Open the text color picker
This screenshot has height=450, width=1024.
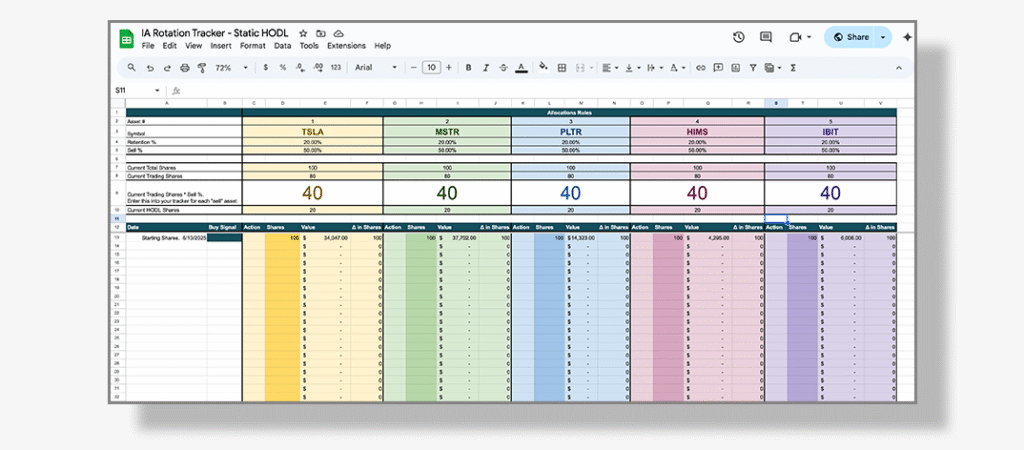click(x=521, y=67)
